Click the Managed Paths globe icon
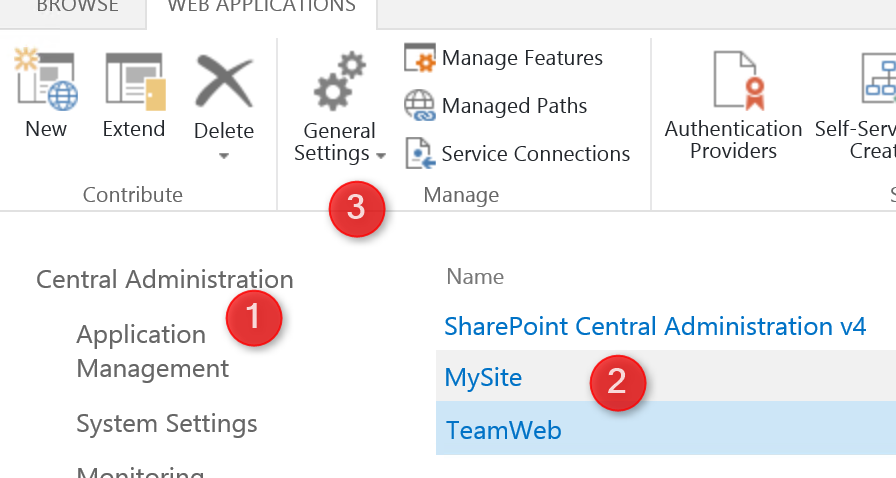896x478 pixels. 420,105
